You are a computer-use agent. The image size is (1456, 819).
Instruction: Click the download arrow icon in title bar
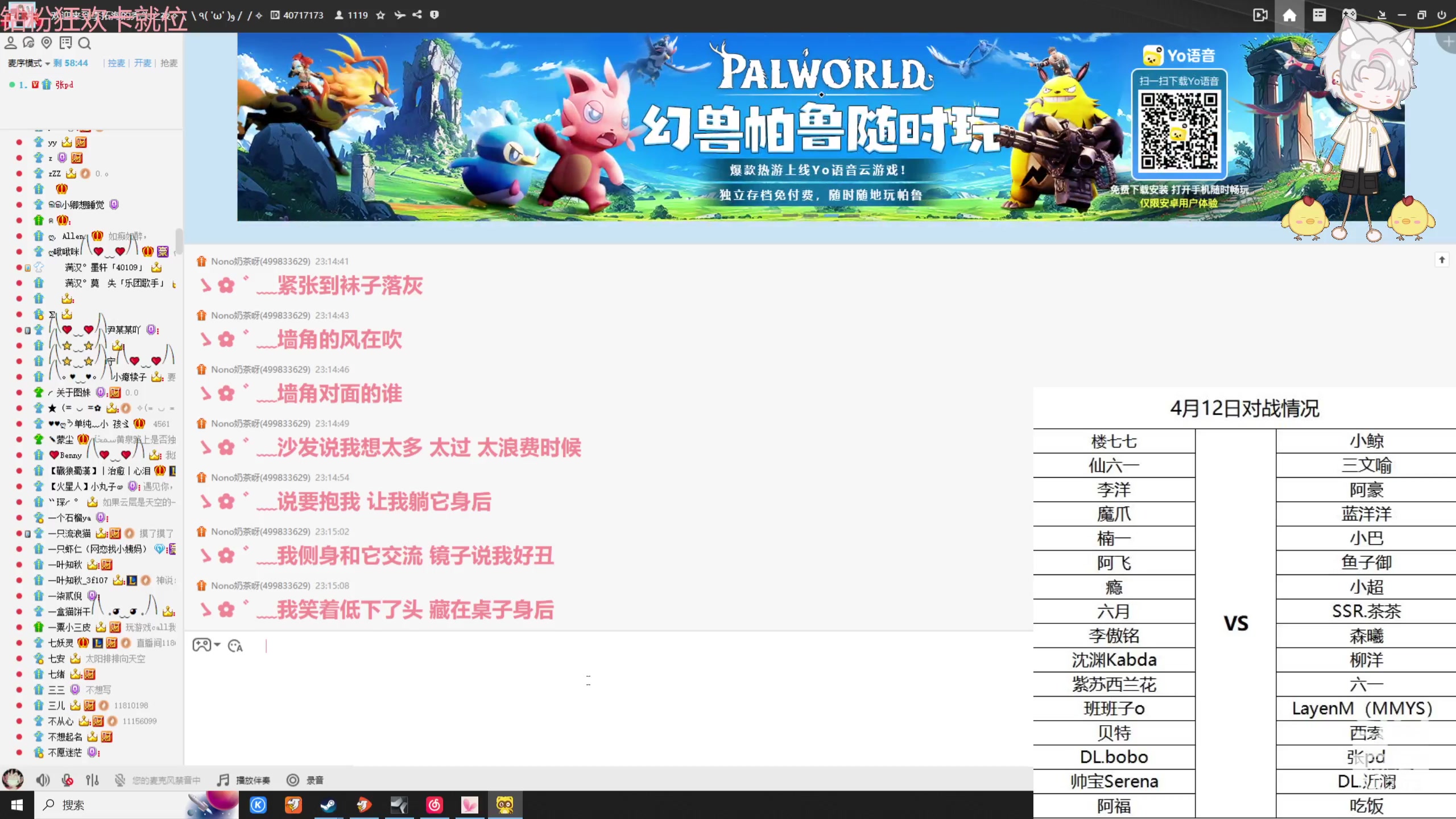pos(1381,15)
